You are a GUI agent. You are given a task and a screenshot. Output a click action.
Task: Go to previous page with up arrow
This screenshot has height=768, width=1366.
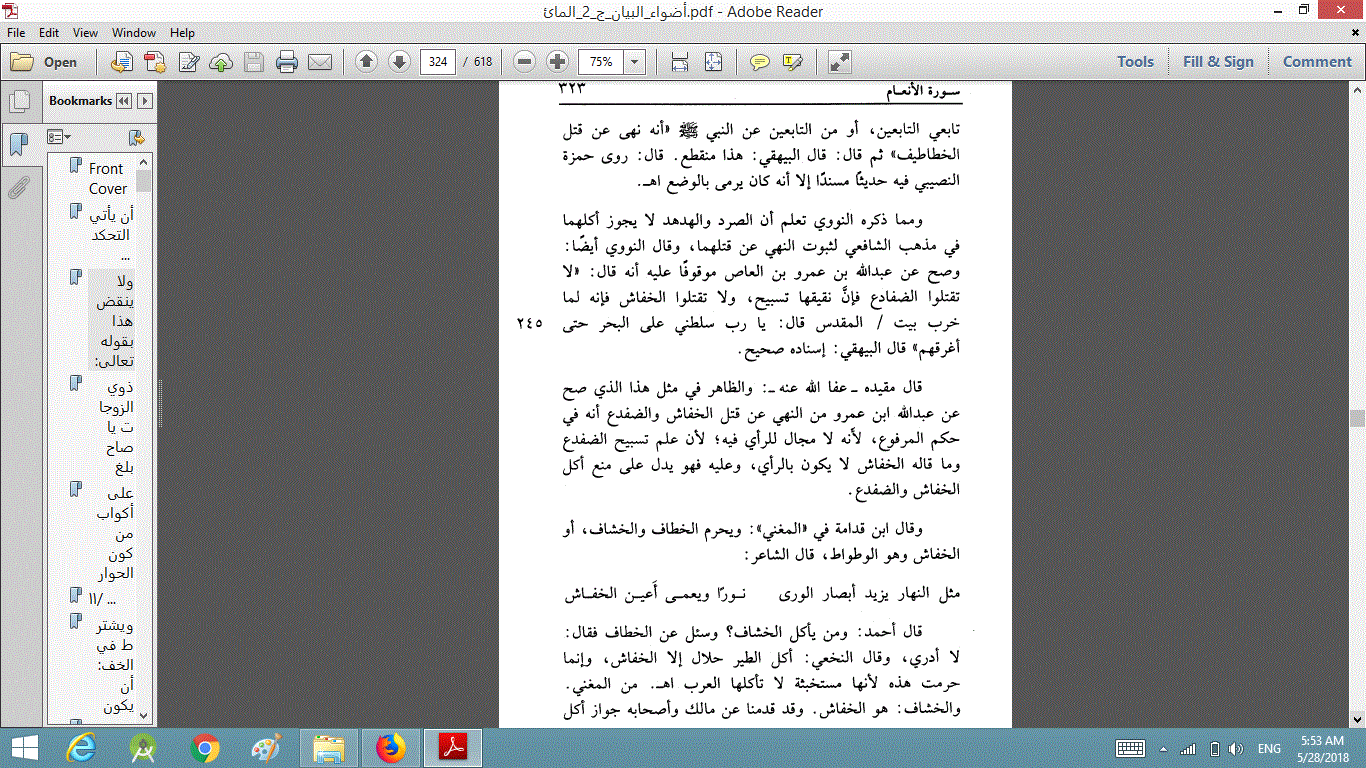[x=366, y=62]
